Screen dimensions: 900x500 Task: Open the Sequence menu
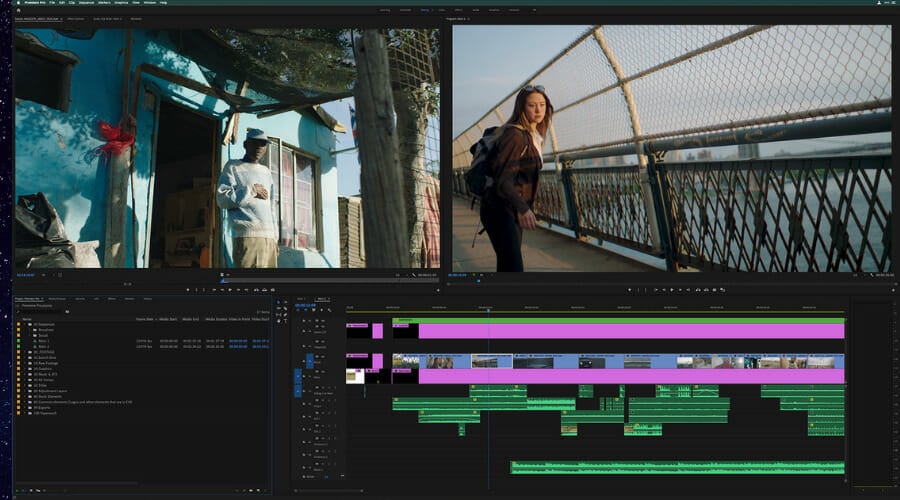(x=88, y=3)
